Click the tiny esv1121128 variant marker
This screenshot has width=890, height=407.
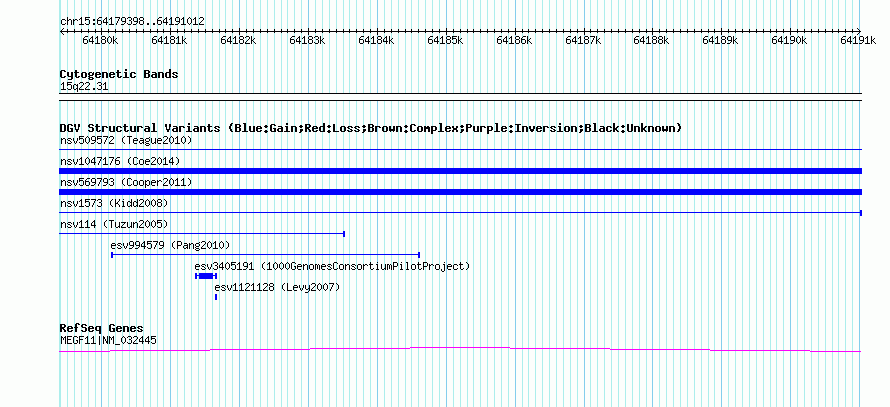tap(216, 297)
